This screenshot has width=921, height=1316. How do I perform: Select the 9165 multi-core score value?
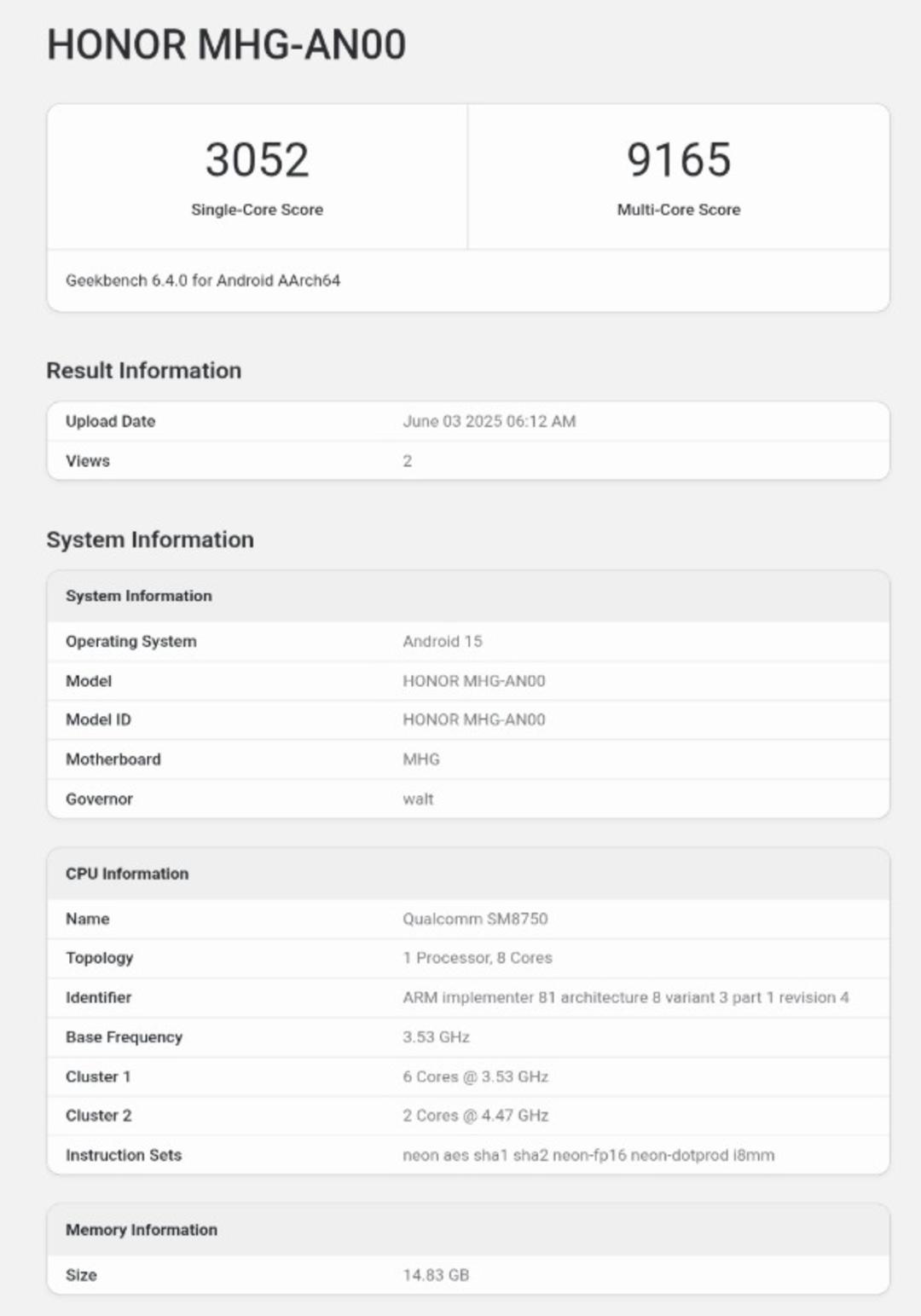pyautogui.click(x=679, y=160)
